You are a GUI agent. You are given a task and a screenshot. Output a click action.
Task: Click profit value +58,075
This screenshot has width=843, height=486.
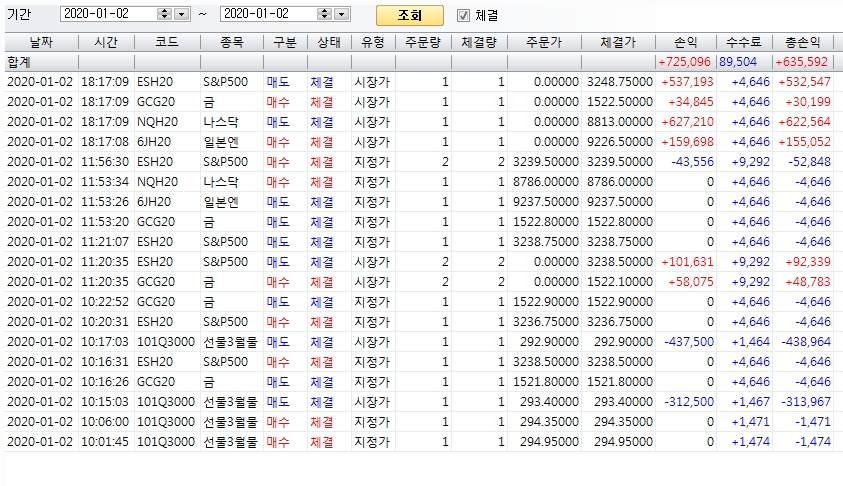(691, 282)
